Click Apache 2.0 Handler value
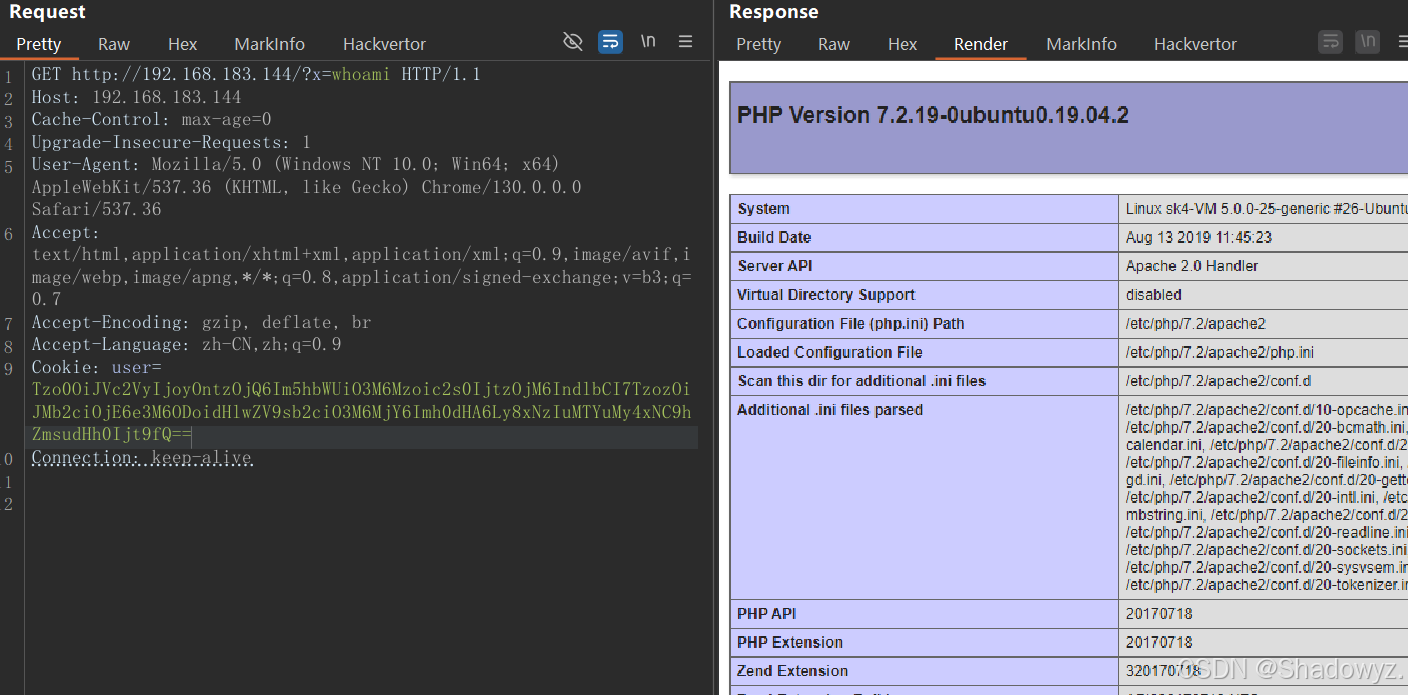This screenshot has height=695, width=1408. [1192, 265]
